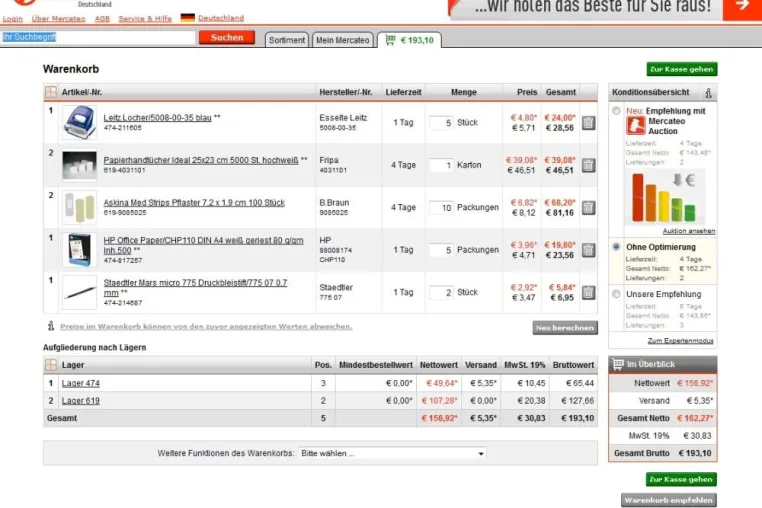Click grid icon in Lager table header
Screen dimensions: 762x508
pyautogui.click(x=51, y=365)
